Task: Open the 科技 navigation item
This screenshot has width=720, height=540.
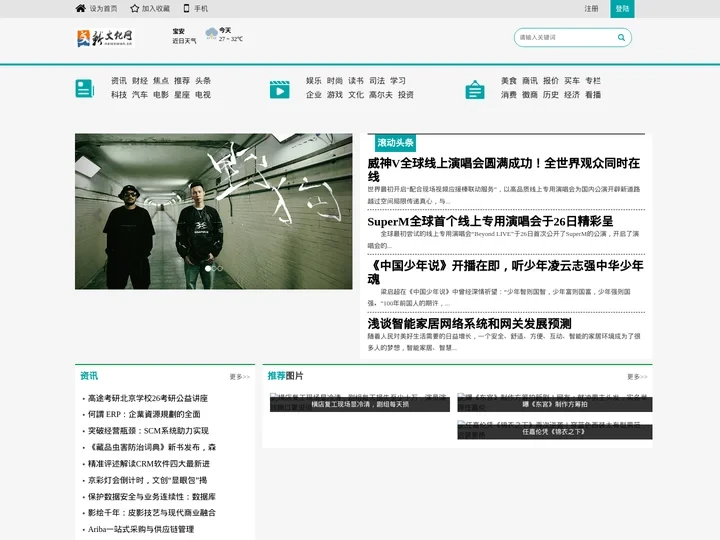Action: pyautogui.click(x=119, y=95)
